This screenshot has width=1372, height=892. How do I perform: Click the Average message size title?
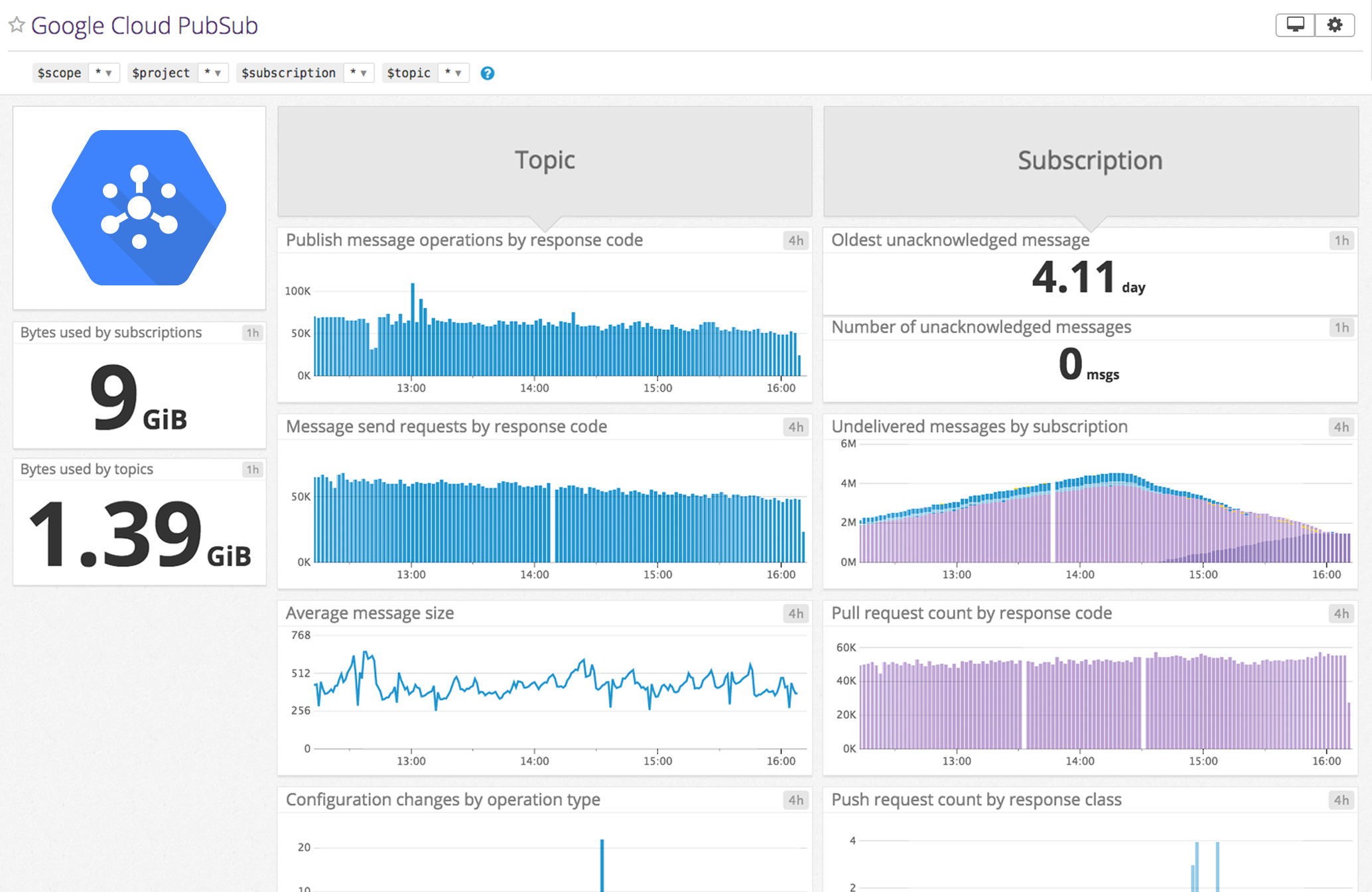point(370,613)
